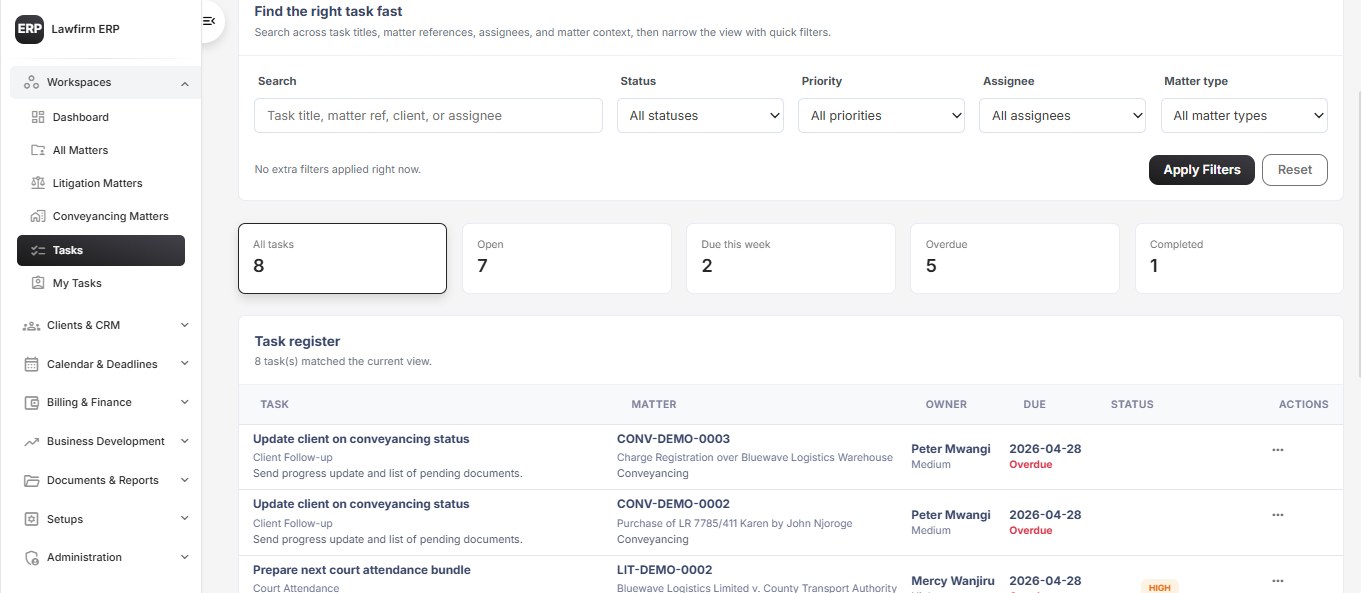Screen dimensions: 1361x593
Task: Click Overdue label in CONV-DEMO-0002 row
Action: pos(1031,530)
